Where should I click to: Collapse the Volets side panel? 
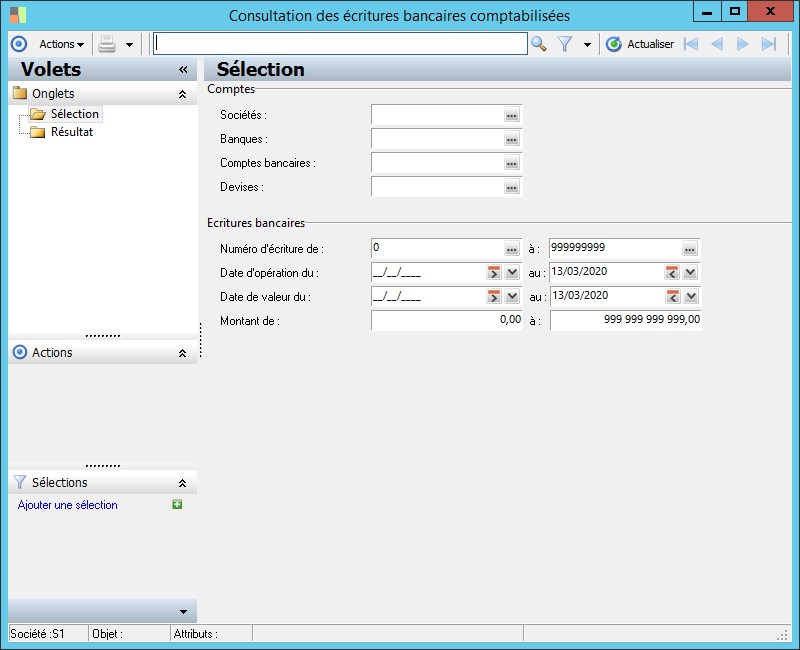183,70
